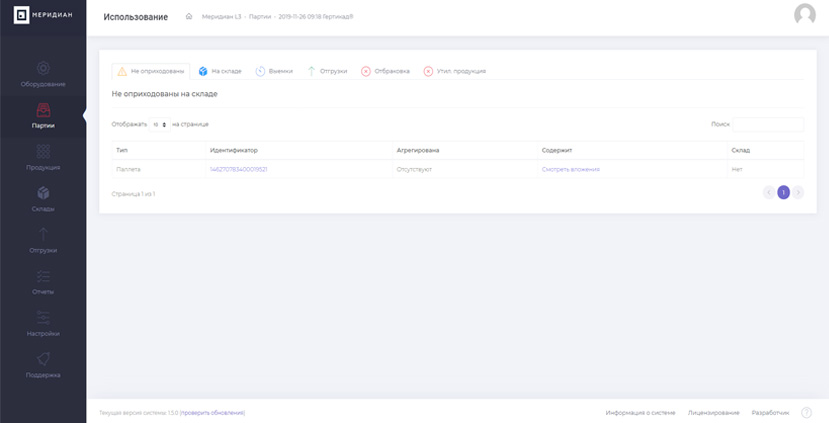Click the Поиск search field

point(768,124)
